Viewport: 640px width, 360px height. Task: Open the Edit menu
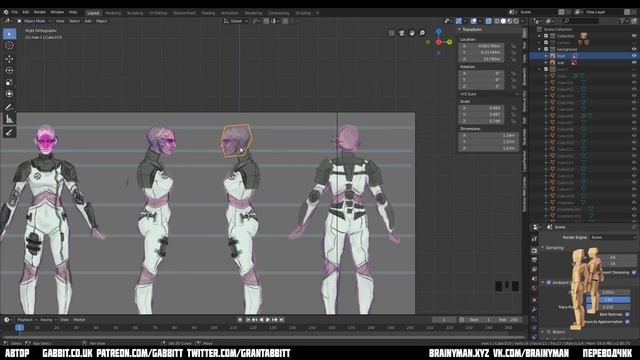click(26, 12)
